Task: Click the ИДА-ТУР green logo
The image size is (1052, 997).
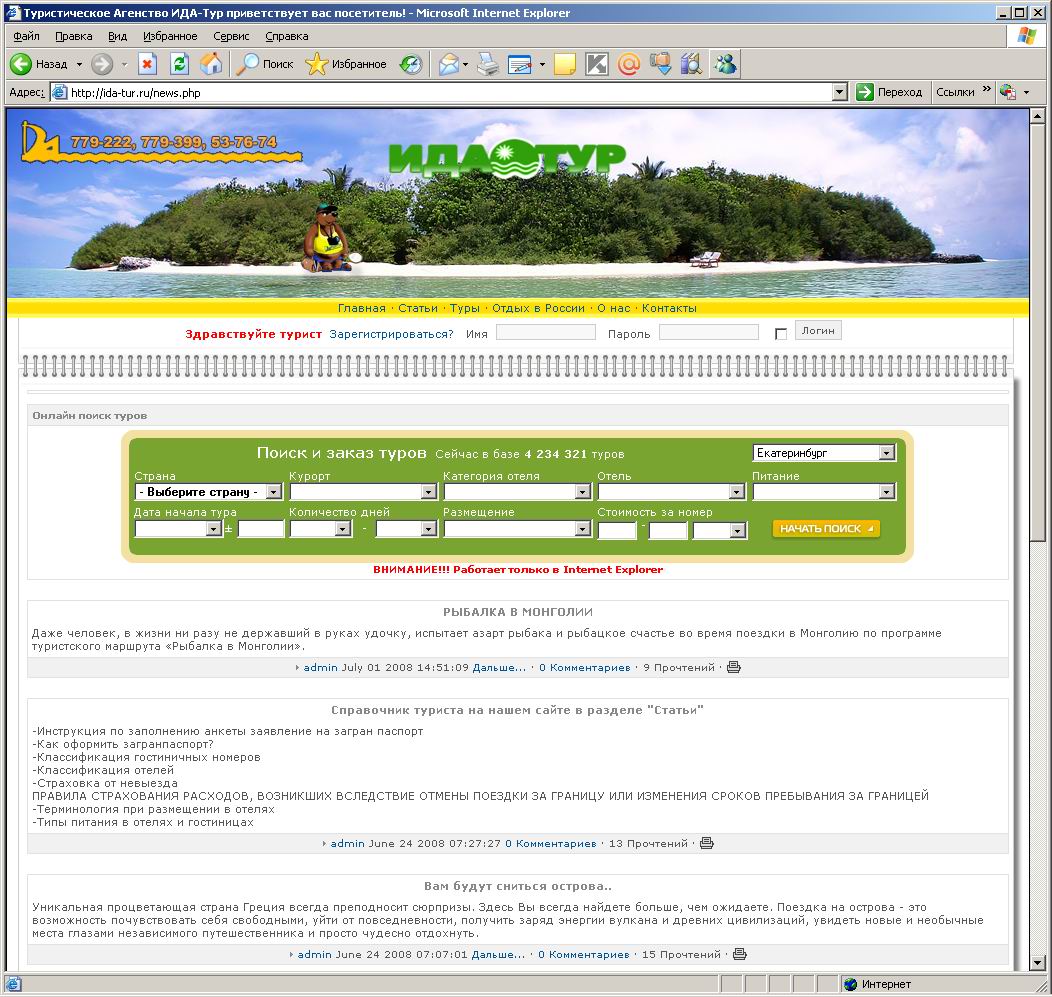Action: [507, 160]
